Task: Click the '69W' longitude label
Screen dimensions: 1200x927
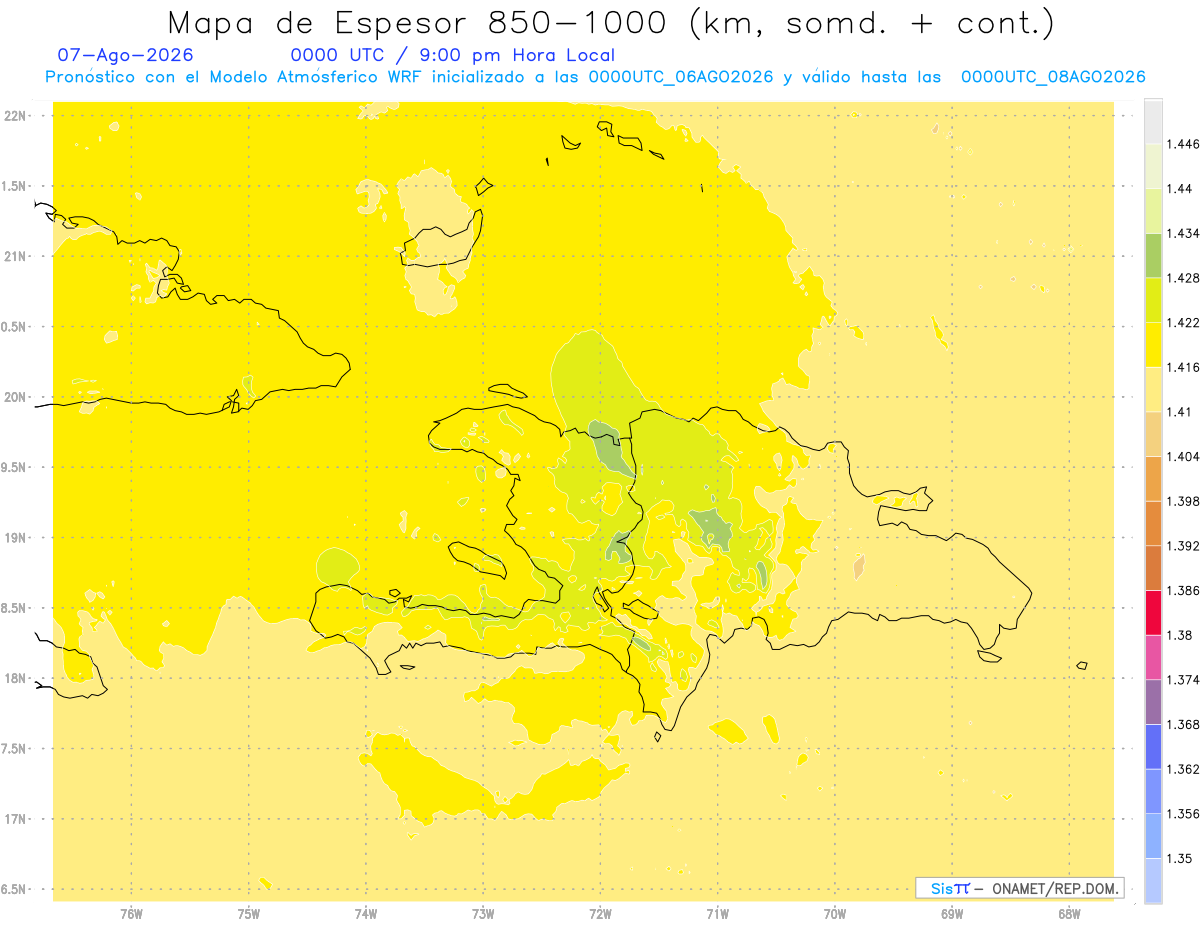Action: coord(952,914)
